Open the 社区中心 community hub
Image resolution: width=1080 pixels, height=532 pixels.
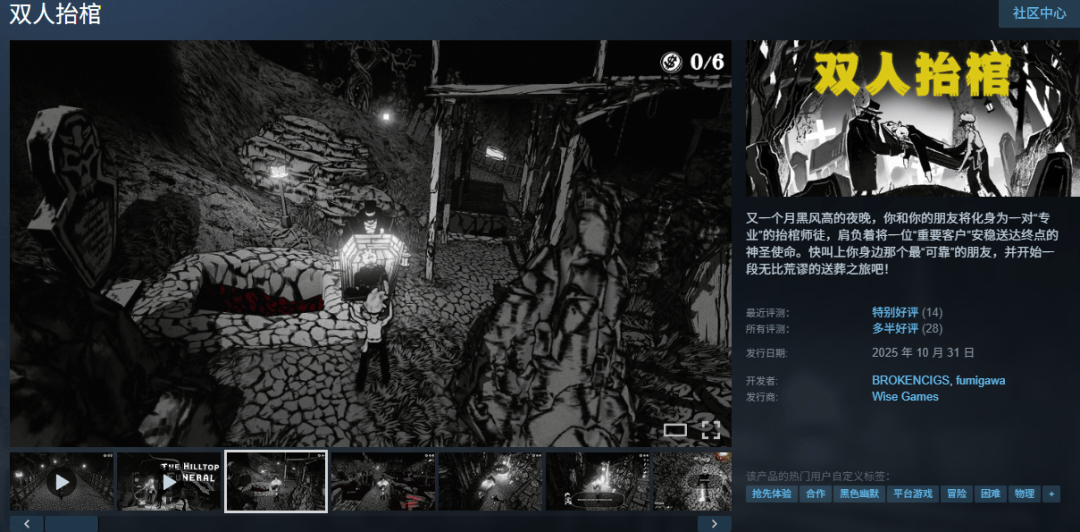[1039, 13]
